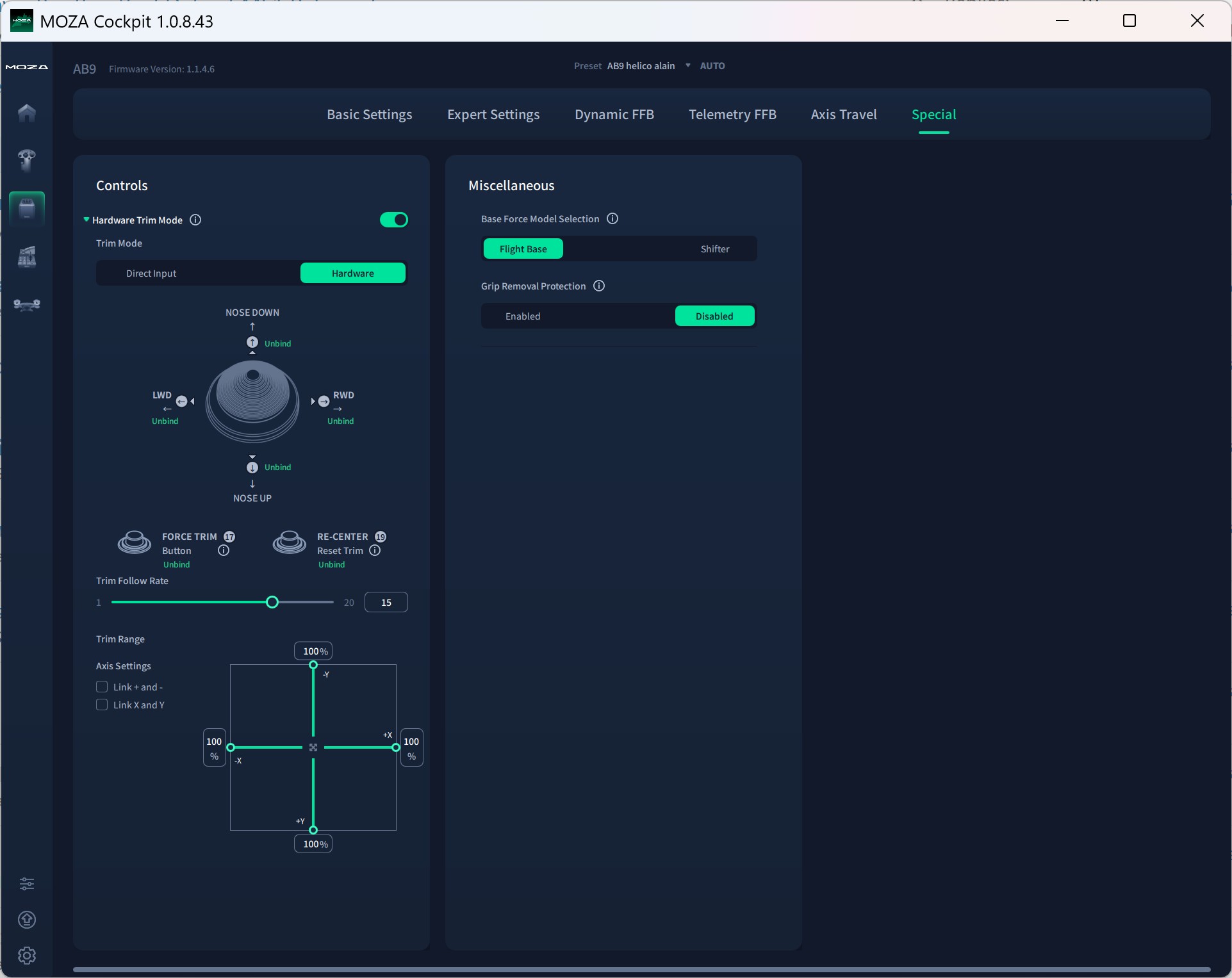1232x978 pixels.
Task: Click the Trim Follow Rate slider handle
Action: 272,602
